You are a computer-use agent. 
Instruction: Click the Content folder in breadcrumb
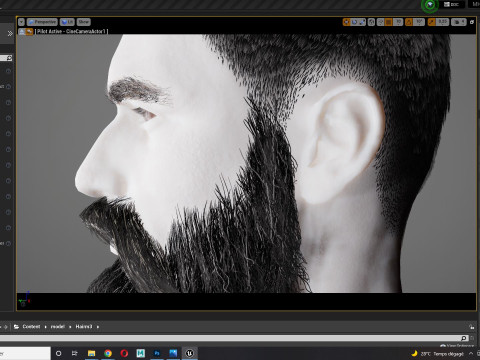tap(31, 327)
